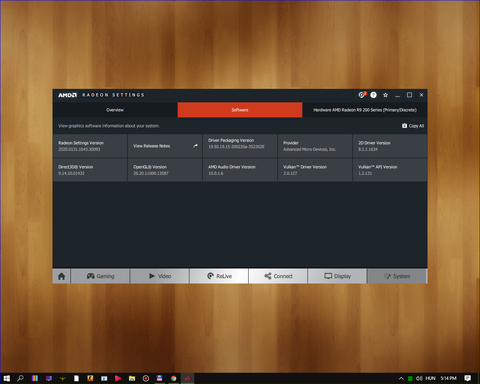Open the ReLive section
The image size is (480, 384).
click(x=219, y=276)
